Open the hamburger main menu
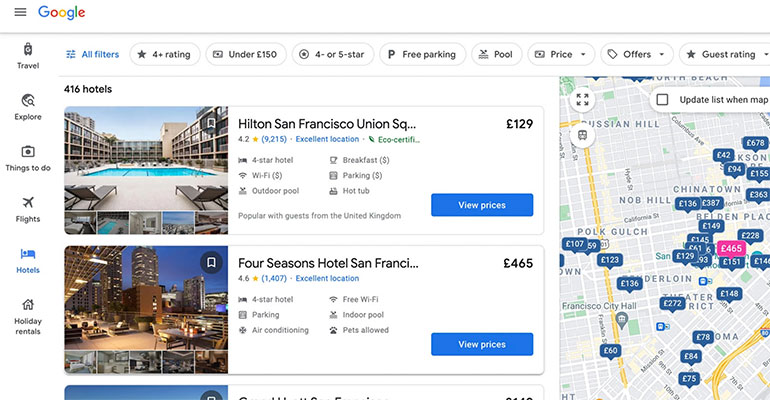Screen dimensions: 770x400 pyautogui.click(x=20, y=12)
